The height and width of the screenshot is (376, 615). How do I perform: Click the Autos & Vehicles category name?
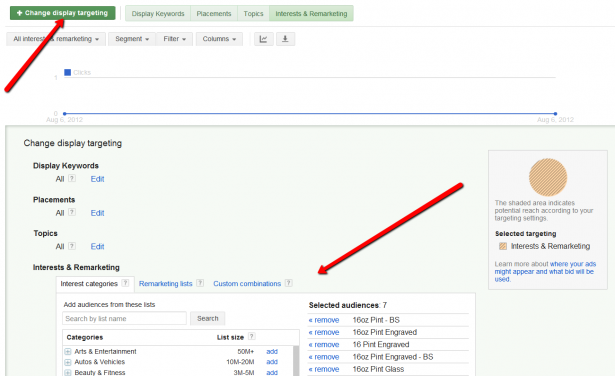[100, 362]
